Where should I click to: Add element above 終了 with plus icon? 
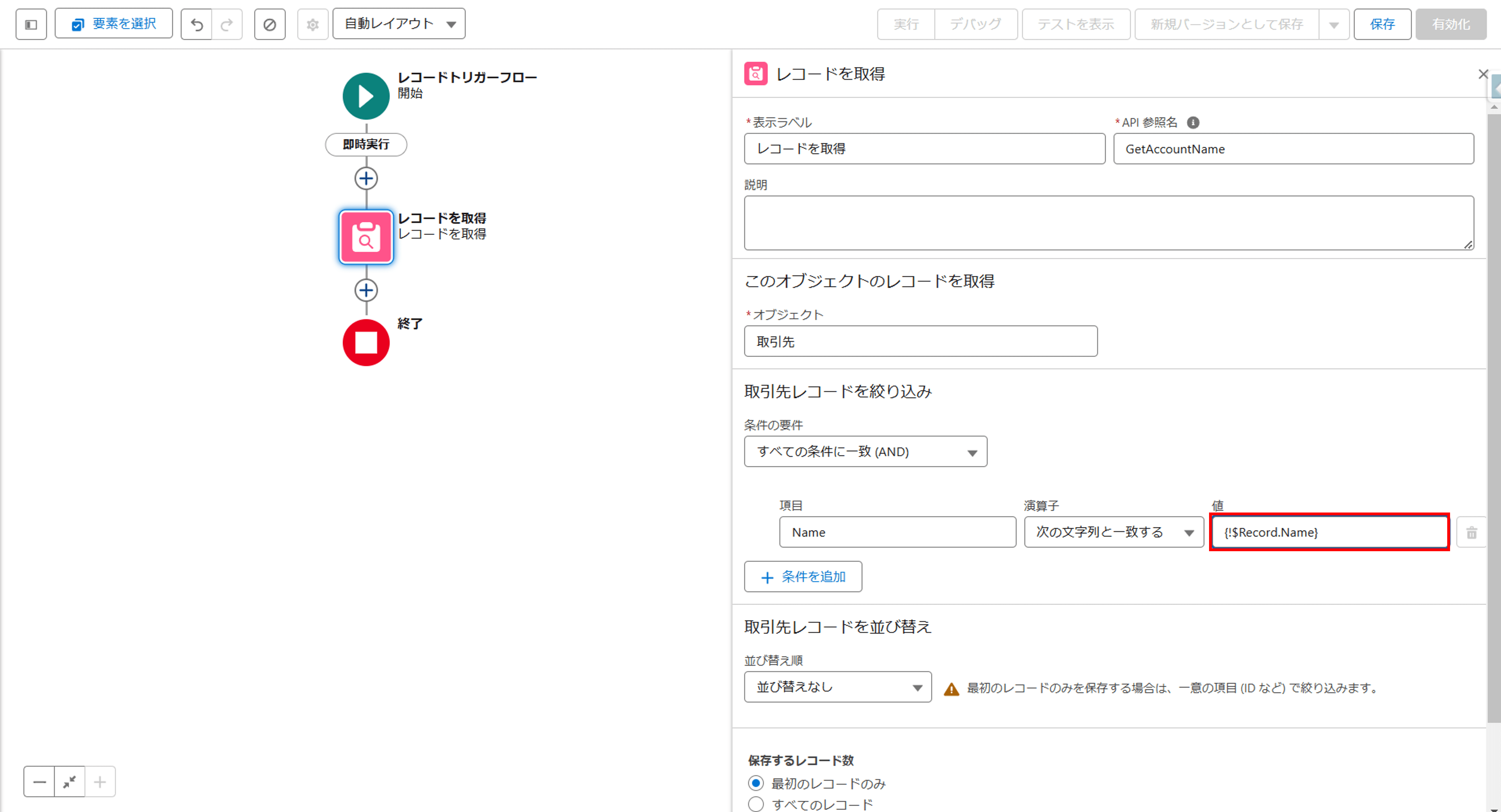(x=366, y=290)
